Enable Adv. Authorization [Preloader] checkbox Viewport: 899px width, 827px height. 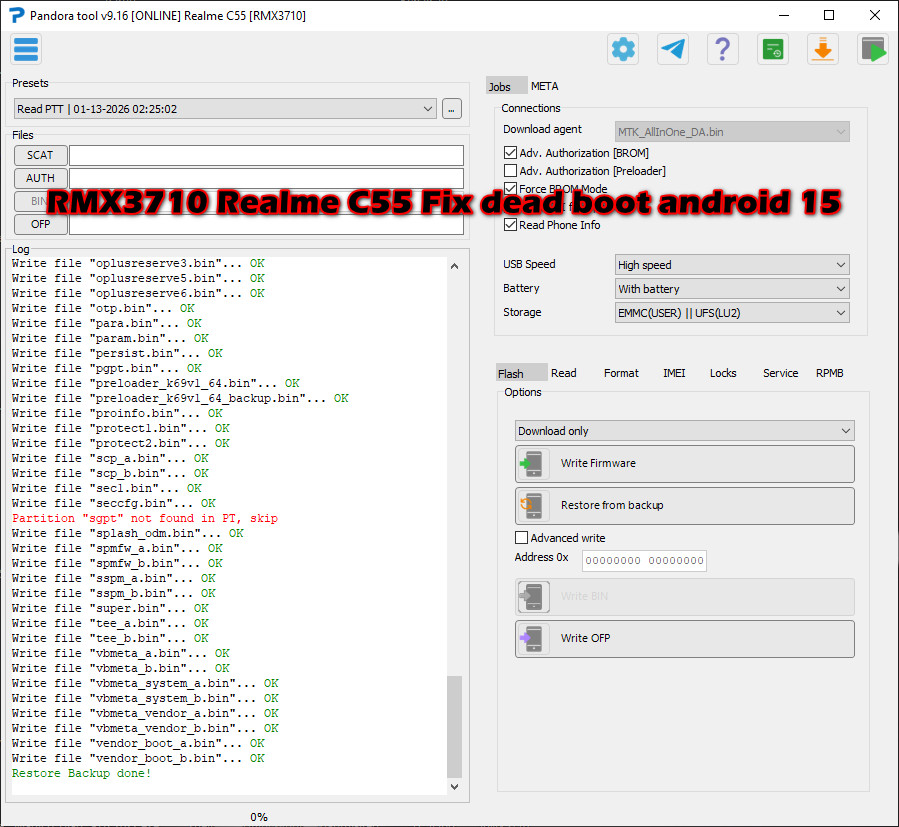point(510,171)
